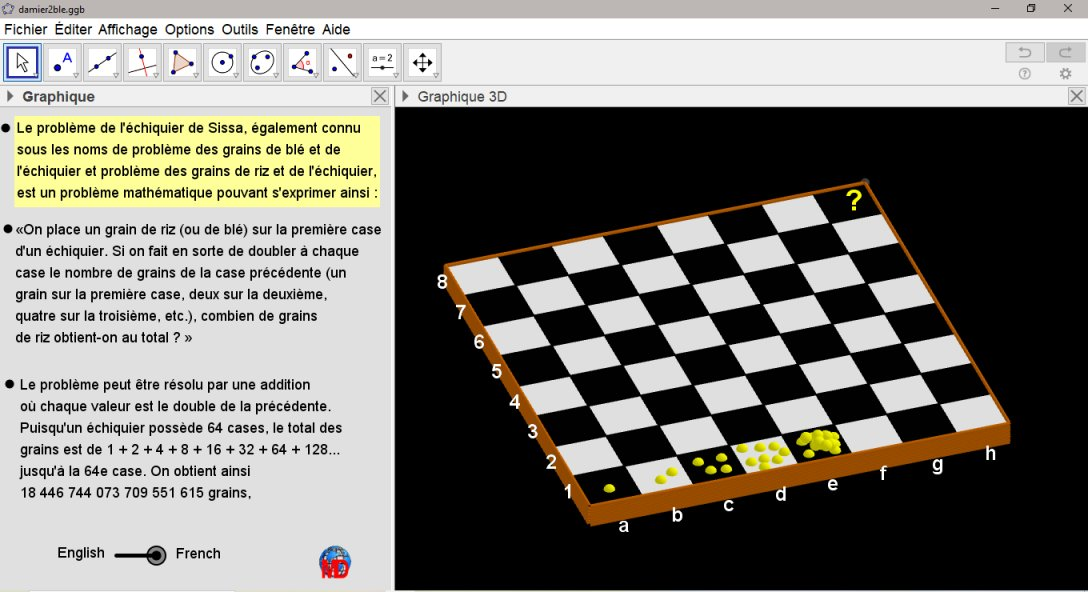Select the Polygon tool
1088x592 pixels.
pyautogui.click(x=183, y=62)
